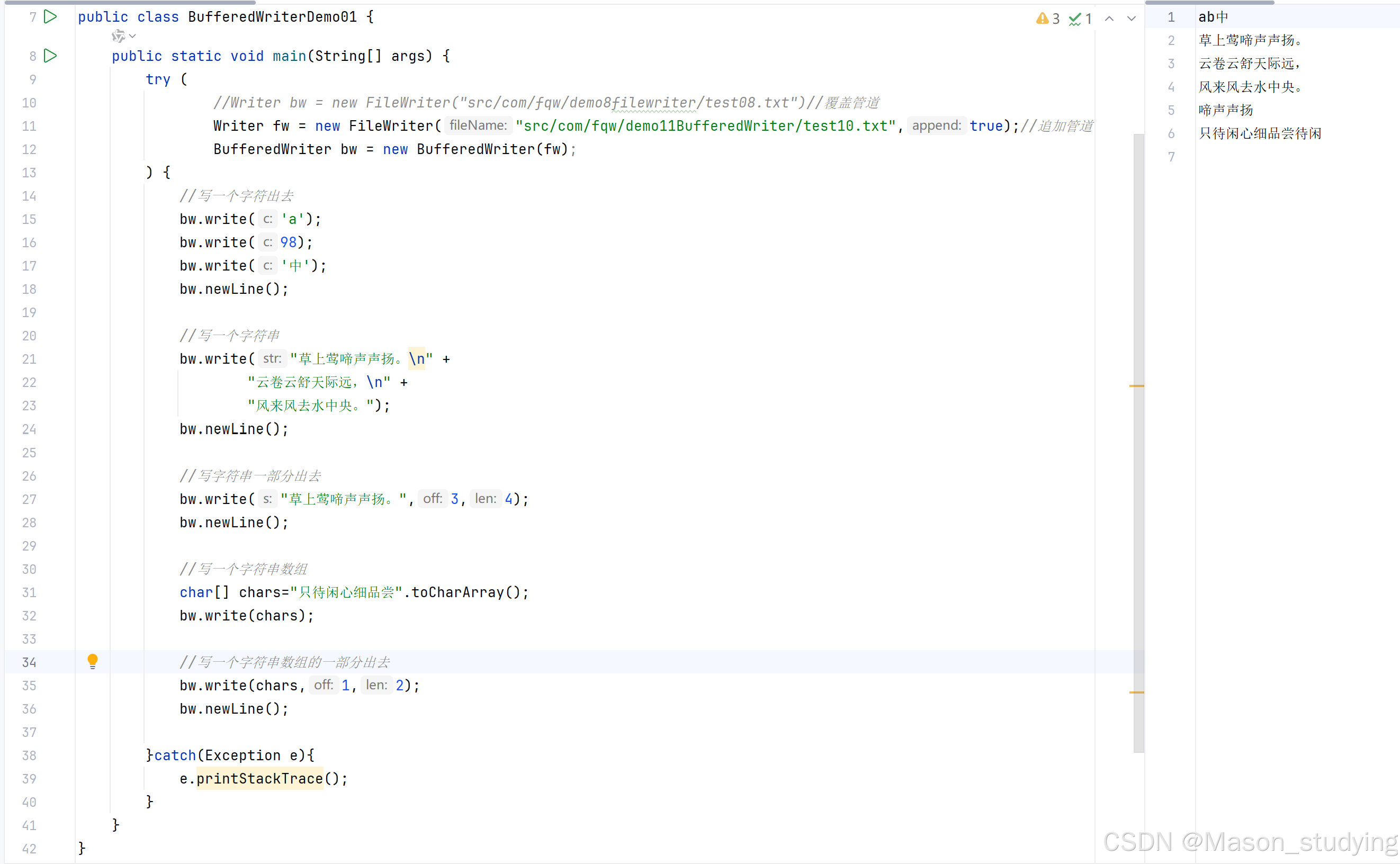Click the run icon beside class BufferedWriterDemo01

[50, 17]
